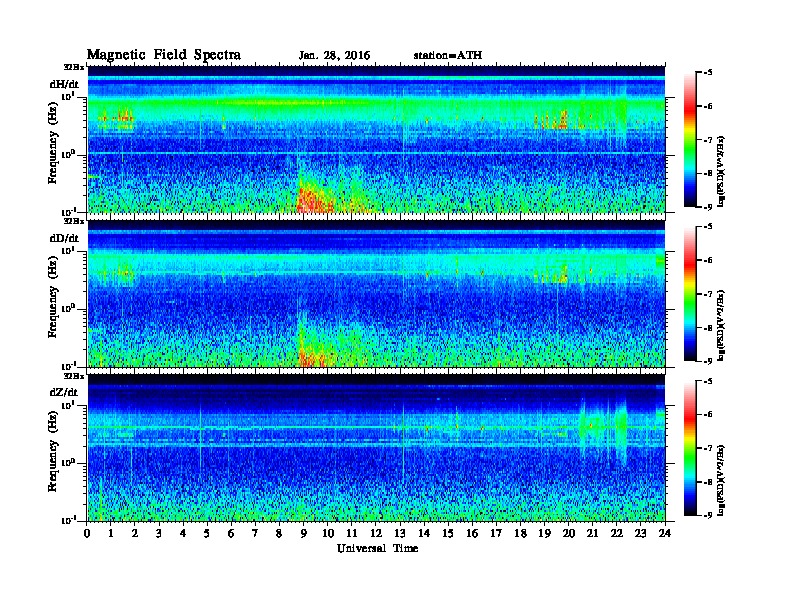Click hour 16 on the time axis
The height and width of the screenshot is (612, 792).
pyautogui.click(x=472, y=534)
